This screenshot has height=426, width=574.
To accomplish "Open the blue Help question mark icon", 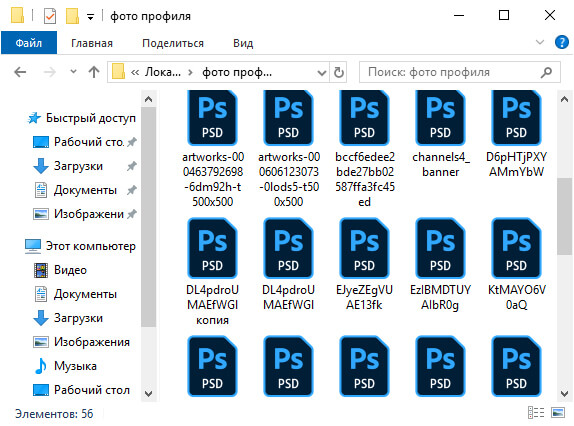I will coord(562,42).
